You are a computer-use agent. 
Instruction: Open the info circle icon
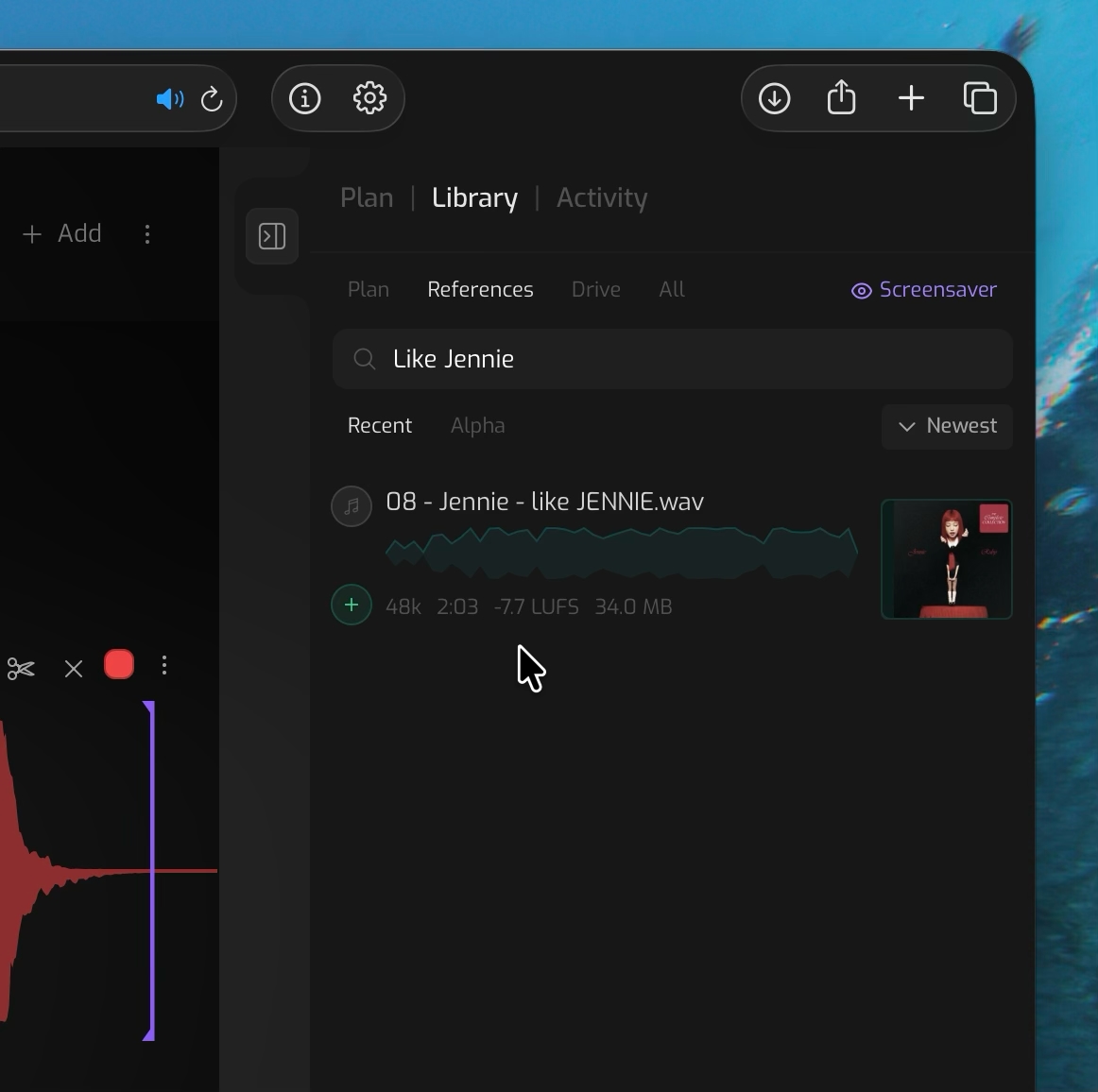click(x=304, y=98)
